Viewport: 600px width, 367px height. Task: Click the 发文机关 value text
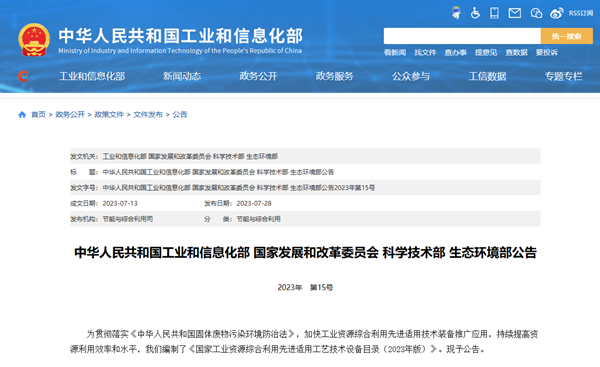tap(190, 156)
